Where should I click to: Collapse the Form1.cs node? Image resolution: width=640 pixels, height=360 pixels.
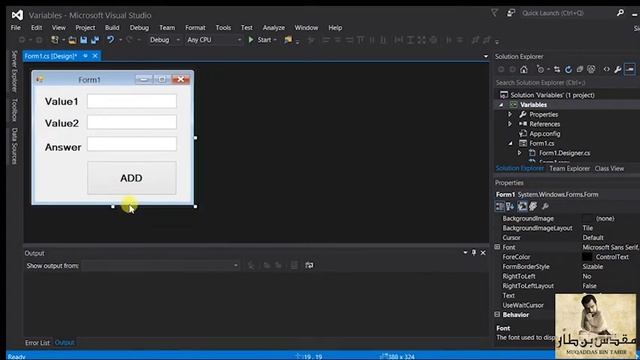pyautogui.click(x=510, y=143)
